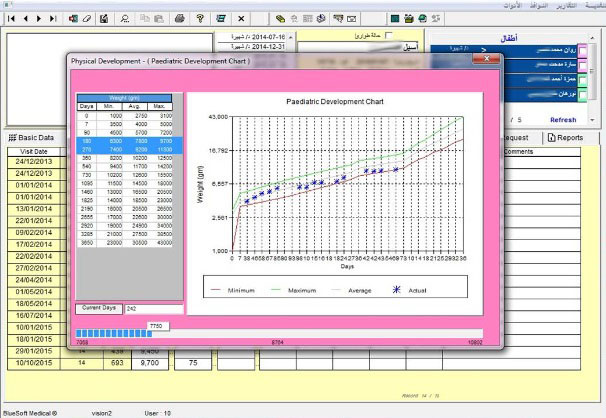The width and height of the screenshot is (606, 418).
Task: Select the 2014-12-31 date entry
Action: tap(253, 47)
